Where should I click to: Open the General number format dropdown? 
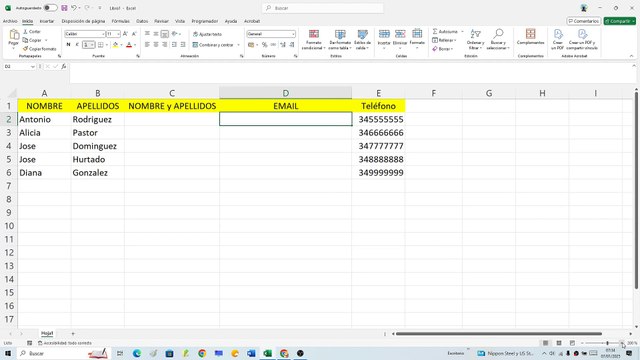293,34
